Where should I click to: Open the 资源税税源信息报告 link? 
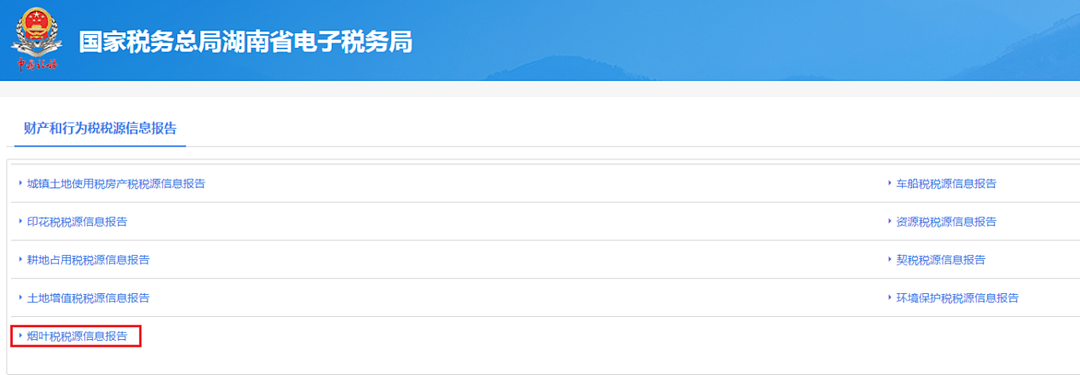[x=946, y=222]
